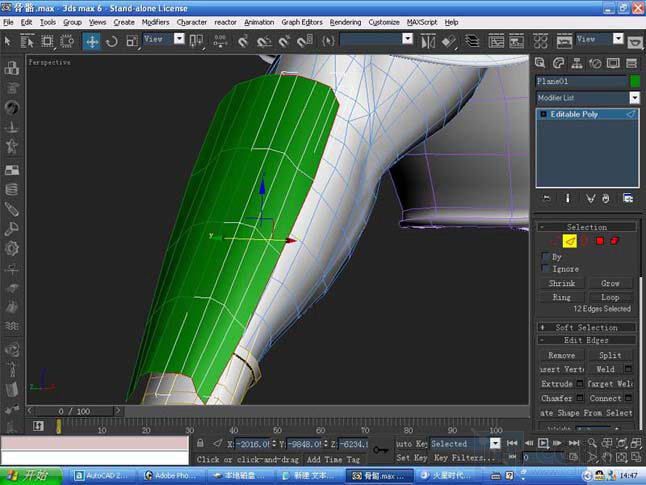
Task: Choose Polygon sub-object selection icon
Action: (x=600, y=241)
